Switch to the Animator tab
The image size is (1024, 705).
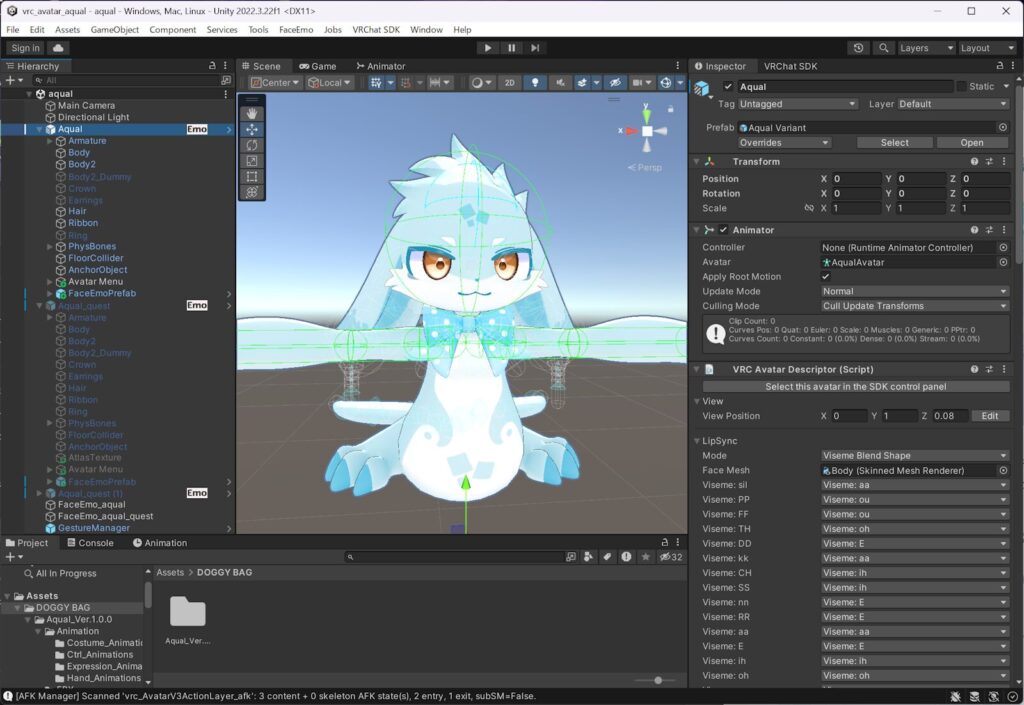pyautogui.click(x=381, y=66)
